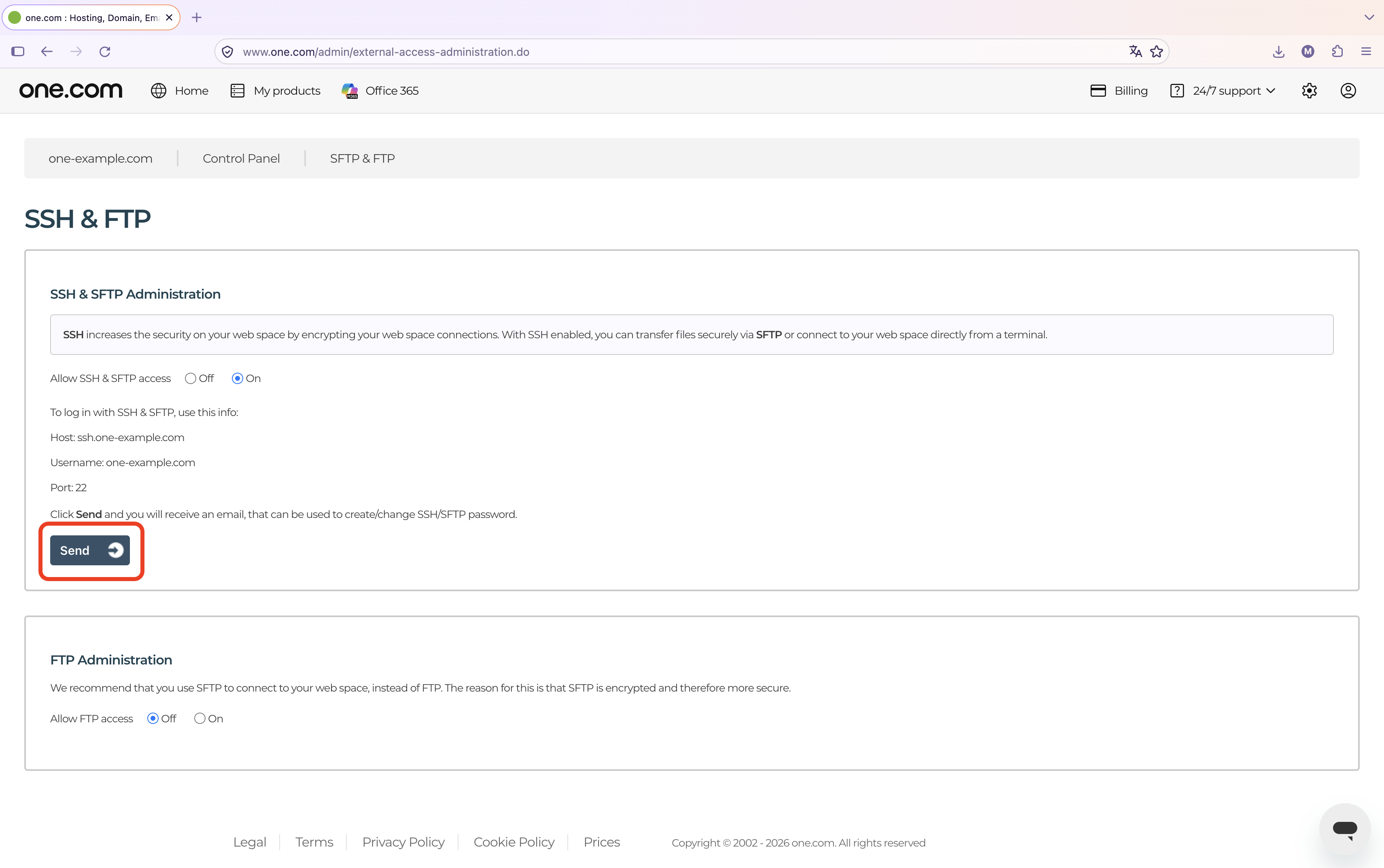This screenshot has width=1384, height=868.
Task: Open the Terms footer link
Action: click(314, 842)
